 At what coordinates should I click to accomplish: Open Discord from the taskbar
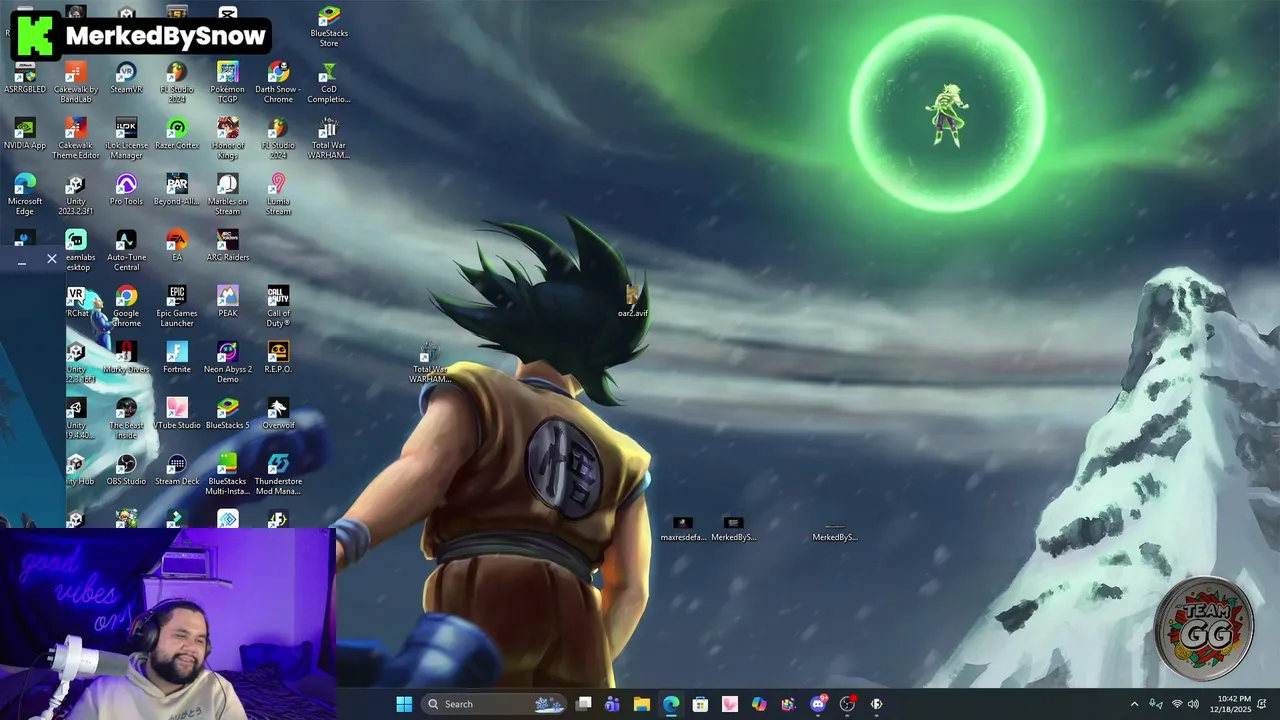point(818,704)
